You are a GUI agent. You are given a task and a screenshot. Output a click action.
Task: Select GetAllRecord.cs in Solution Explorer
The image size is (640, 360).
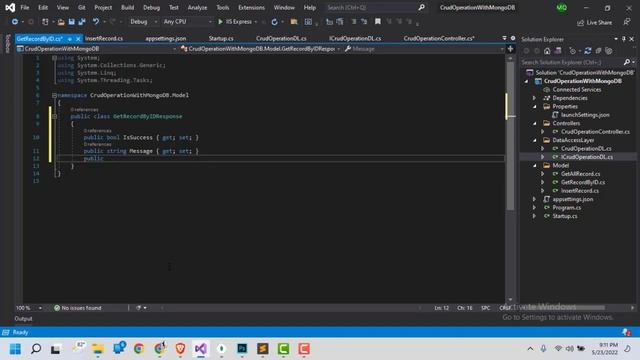coord(580,174)
